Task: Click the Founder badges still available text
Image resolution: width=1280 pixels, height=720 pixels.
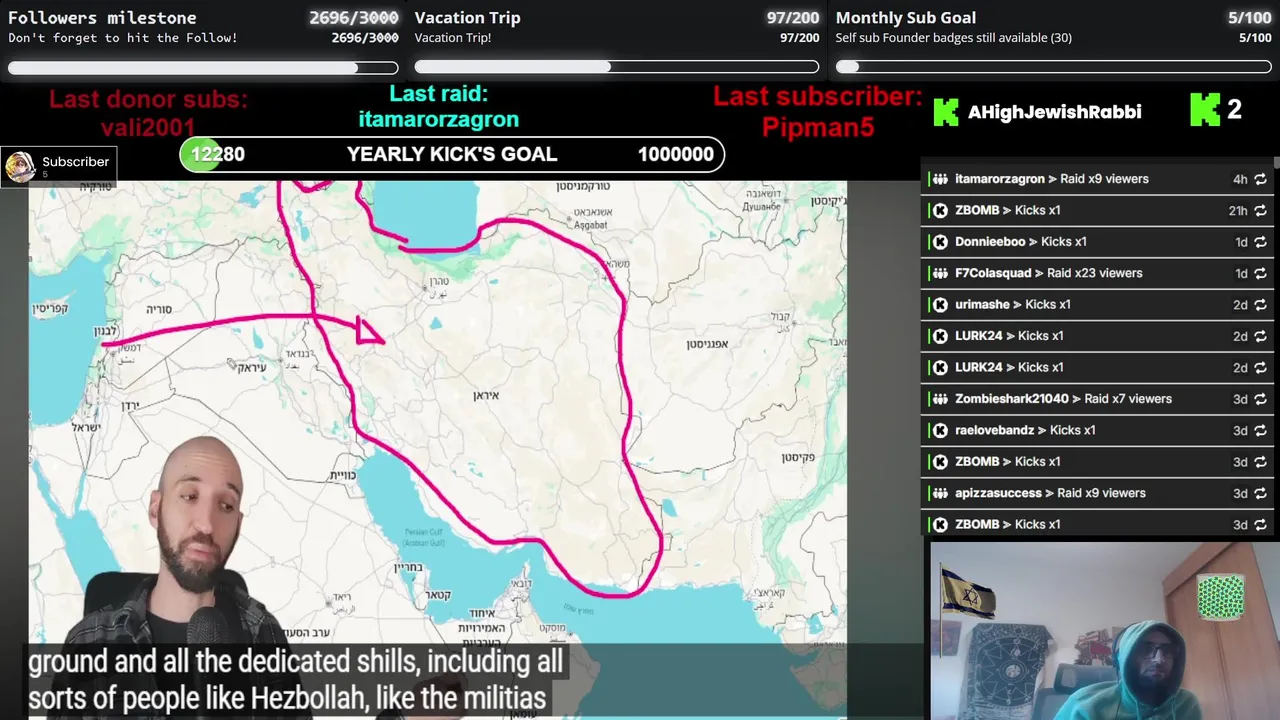Action: [x=954, y=38]
